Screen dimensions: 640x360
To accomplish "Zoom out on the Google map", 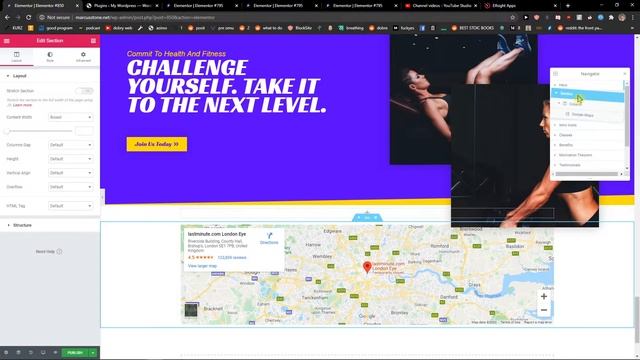I will (x=544, y=311).
